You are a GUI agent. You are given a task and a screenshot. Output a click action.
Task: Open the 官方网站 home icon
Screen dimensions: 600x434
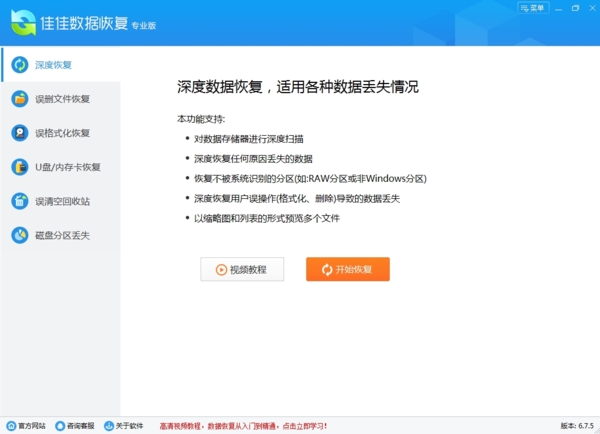[11, 426]
